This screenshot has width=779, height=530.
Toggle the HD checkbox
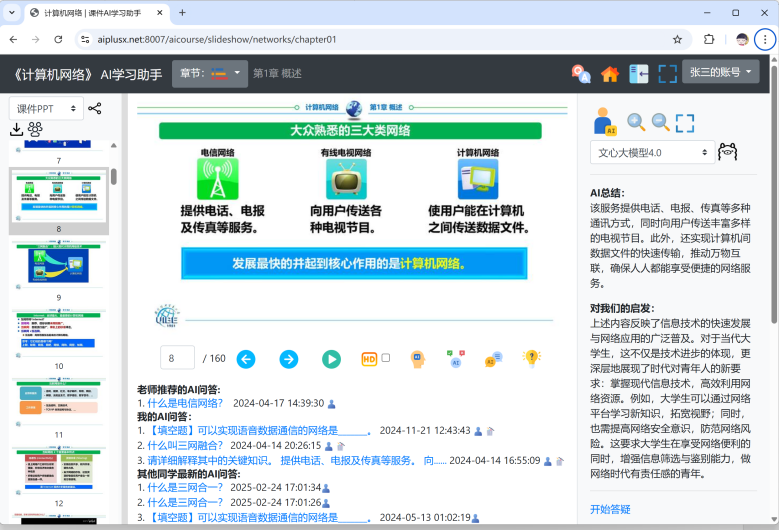coord(386,358)
